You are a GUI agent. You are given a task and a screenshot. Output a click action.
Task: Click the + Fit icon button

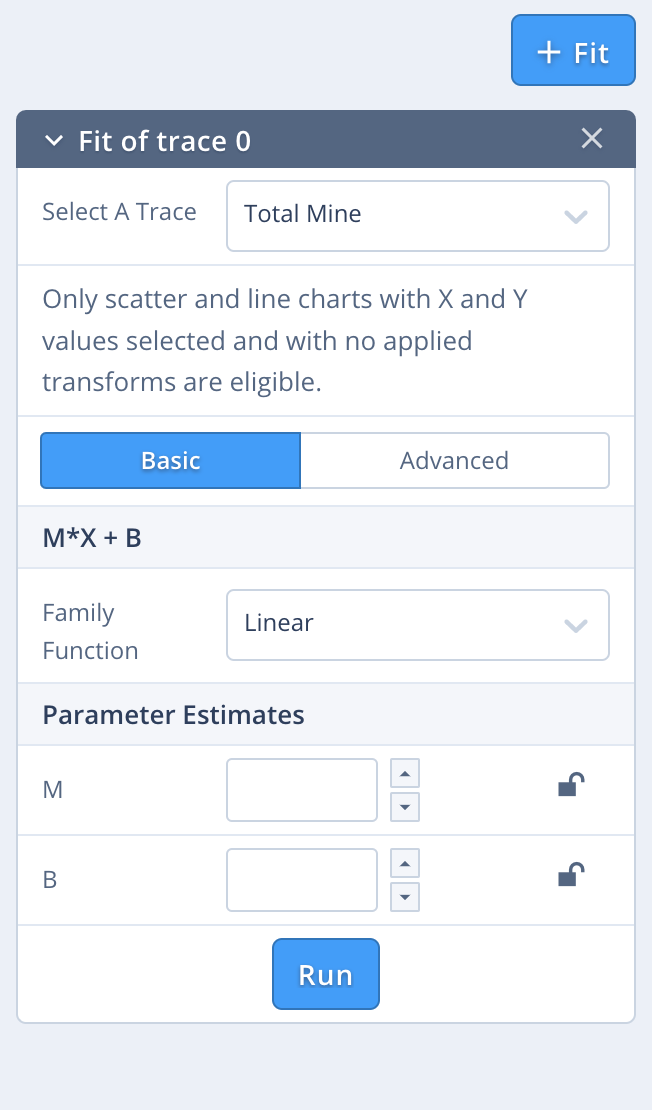(x=572, y=50)
